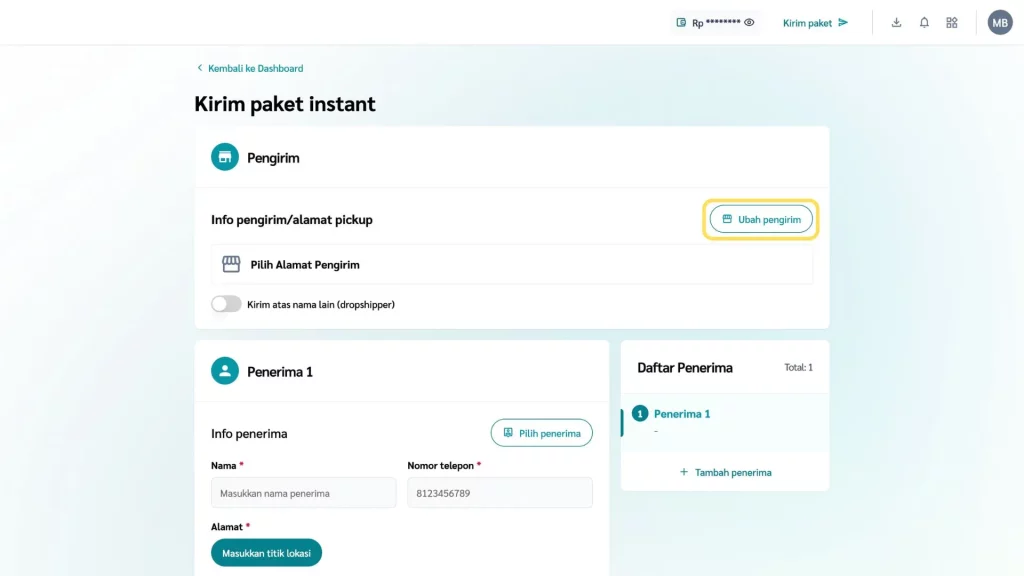Go back via Kembali ke Dashboard
The height and width of the screenshot is (576, 1024).
(250, 68)
